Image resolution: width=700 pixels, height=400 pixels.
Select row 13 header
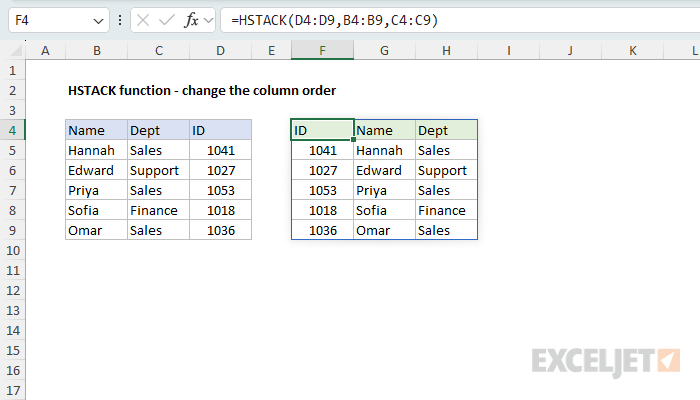[12, 310]
